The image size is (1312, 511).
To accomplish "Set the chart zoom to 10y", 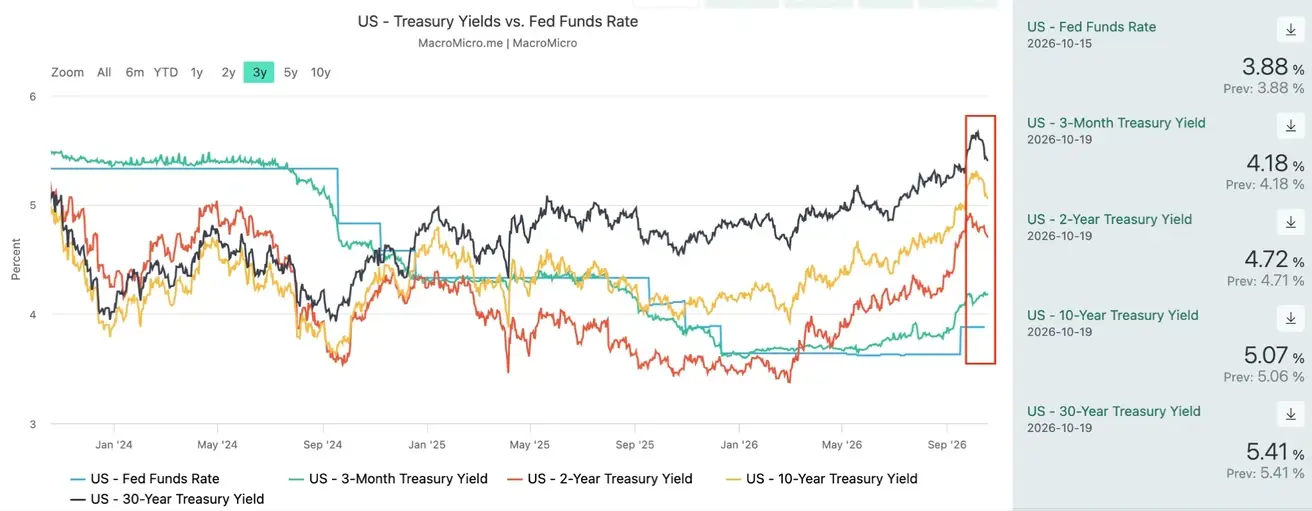I will tap(321, 72).
